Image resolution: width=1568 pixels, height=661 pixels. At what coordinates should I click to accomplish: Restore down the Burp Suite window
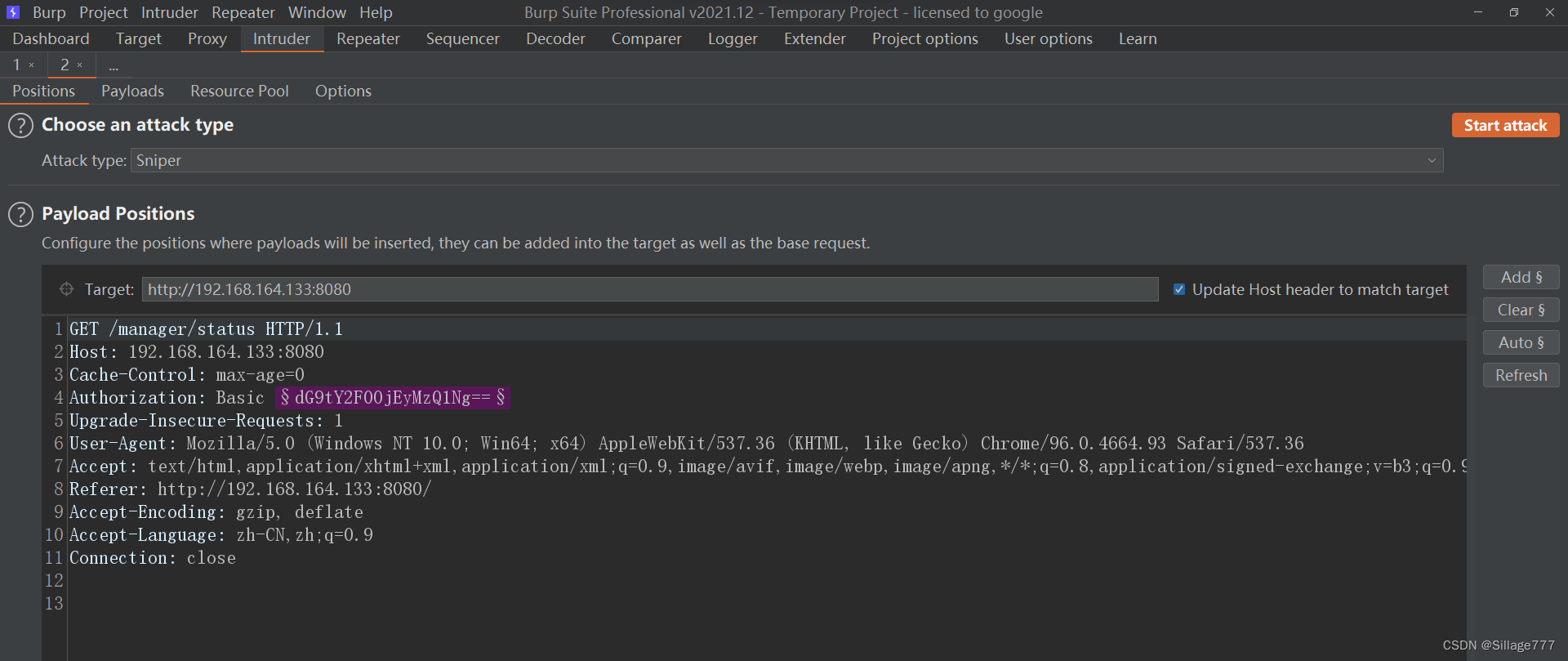pos(1513,12)
